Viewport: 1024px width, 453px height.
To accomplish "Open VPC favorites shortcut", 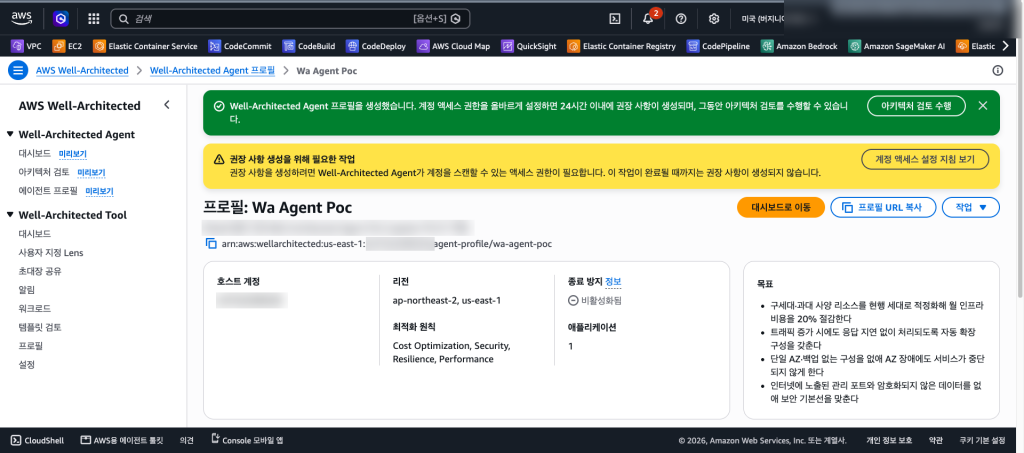I will 26,46.
